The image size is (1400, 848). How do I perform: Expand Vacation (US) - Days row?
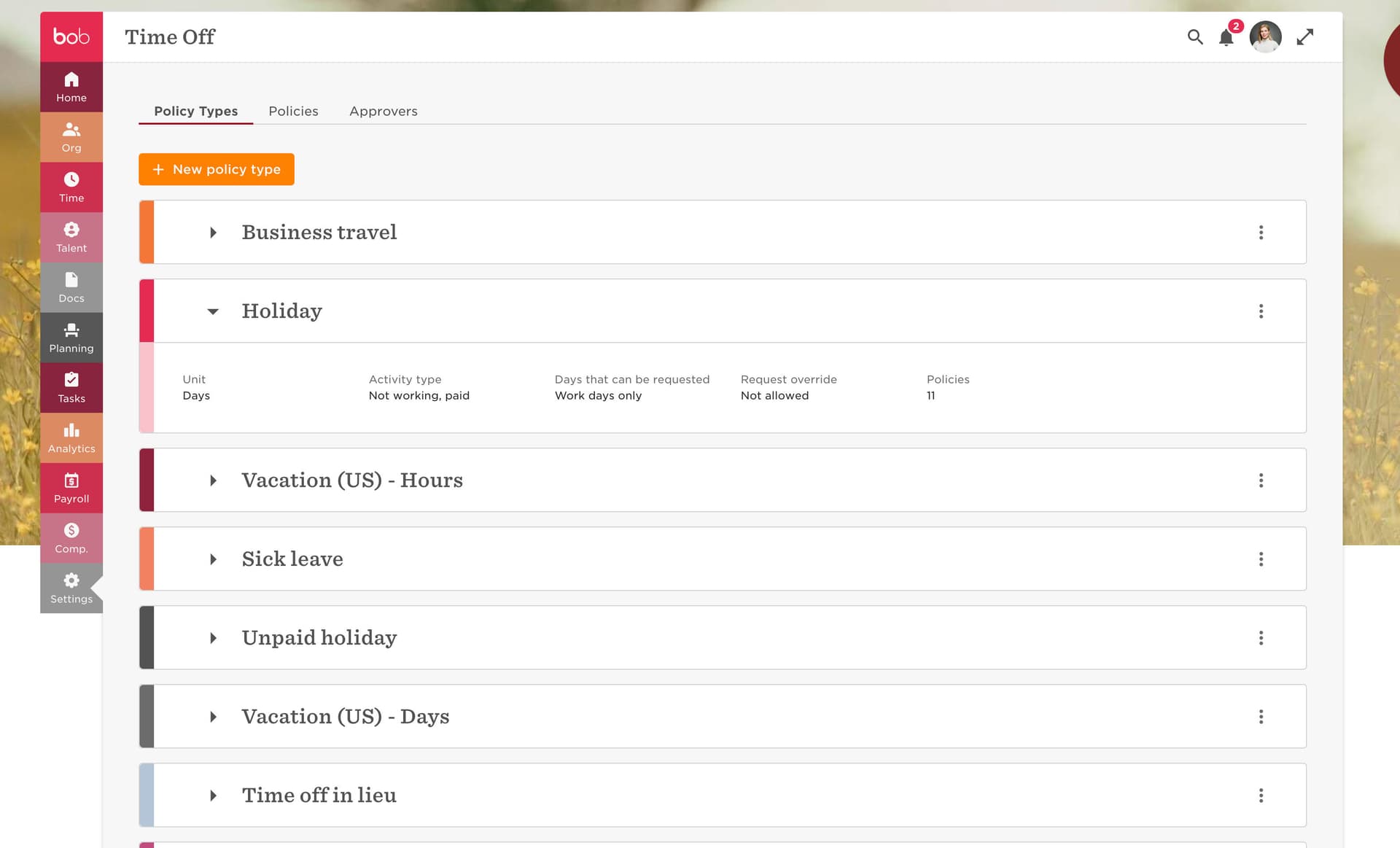213,717
